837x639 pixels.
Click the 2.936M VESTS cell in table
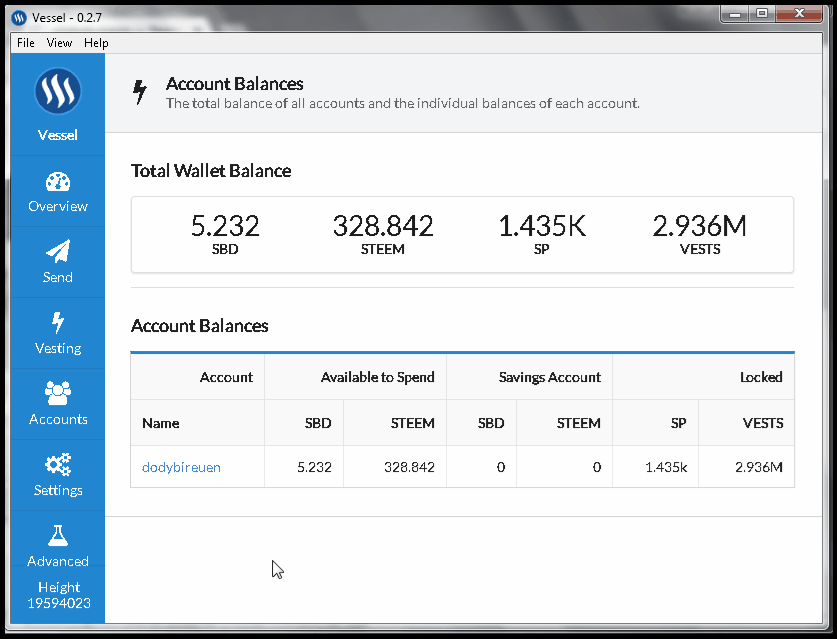coord(746,467)
